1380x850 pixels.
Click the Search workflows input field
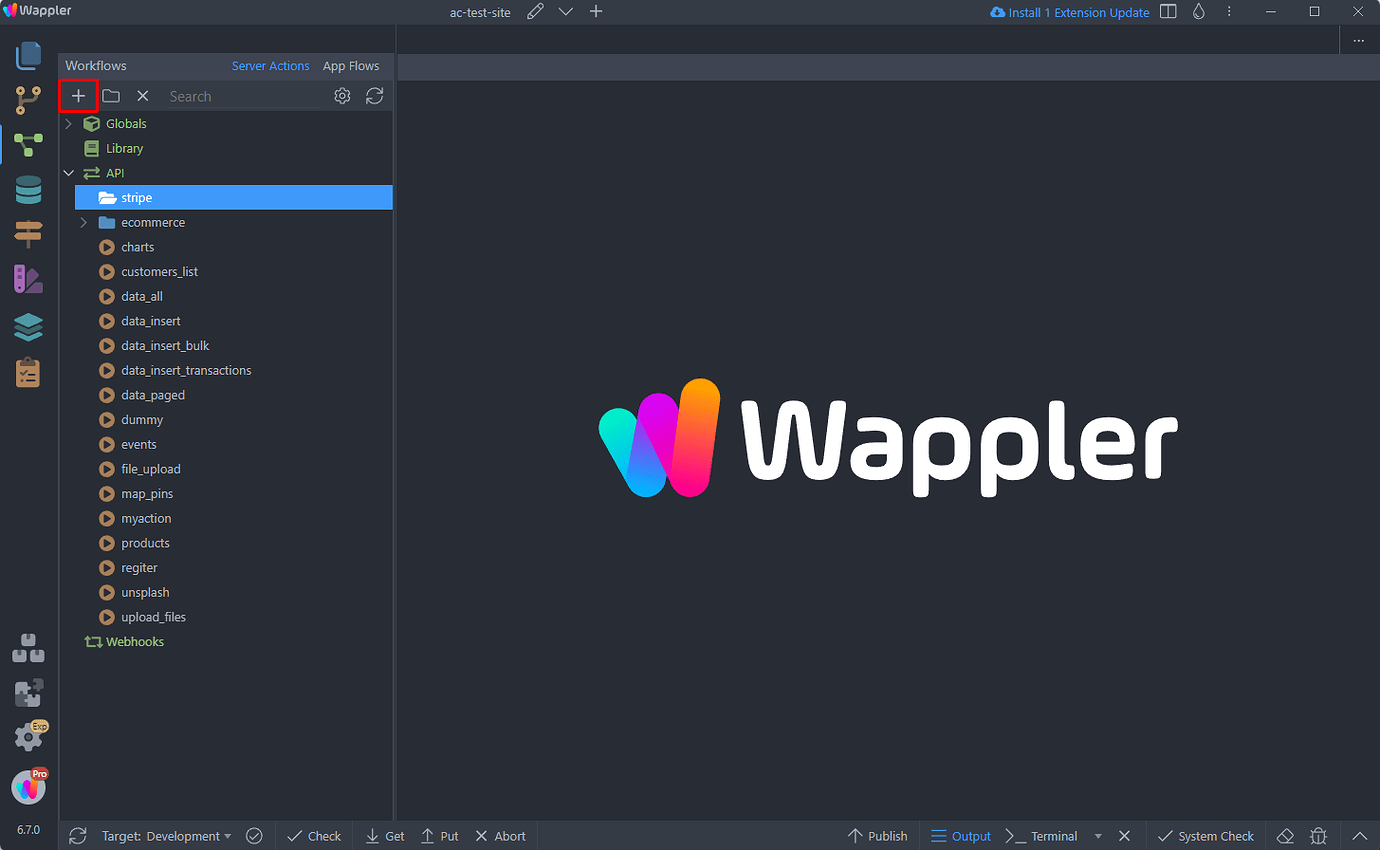pos(240,95)
